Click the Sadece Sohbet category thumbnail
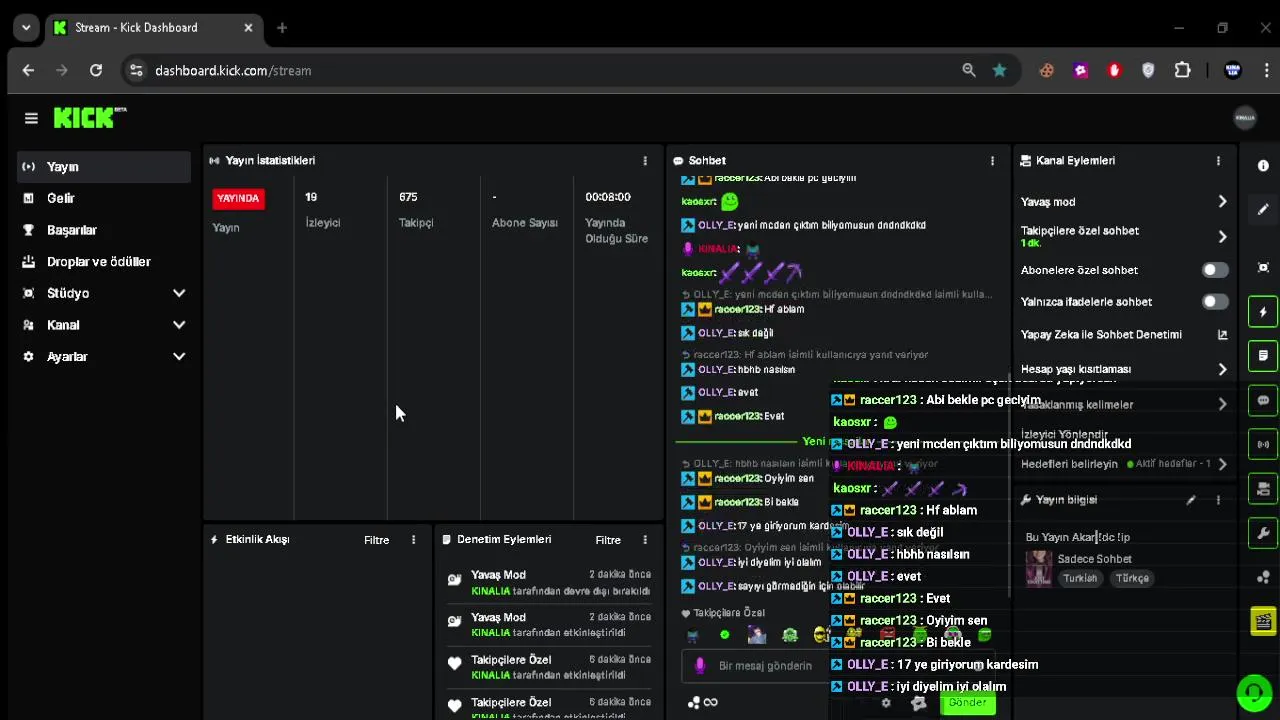 coord(1039,568)
